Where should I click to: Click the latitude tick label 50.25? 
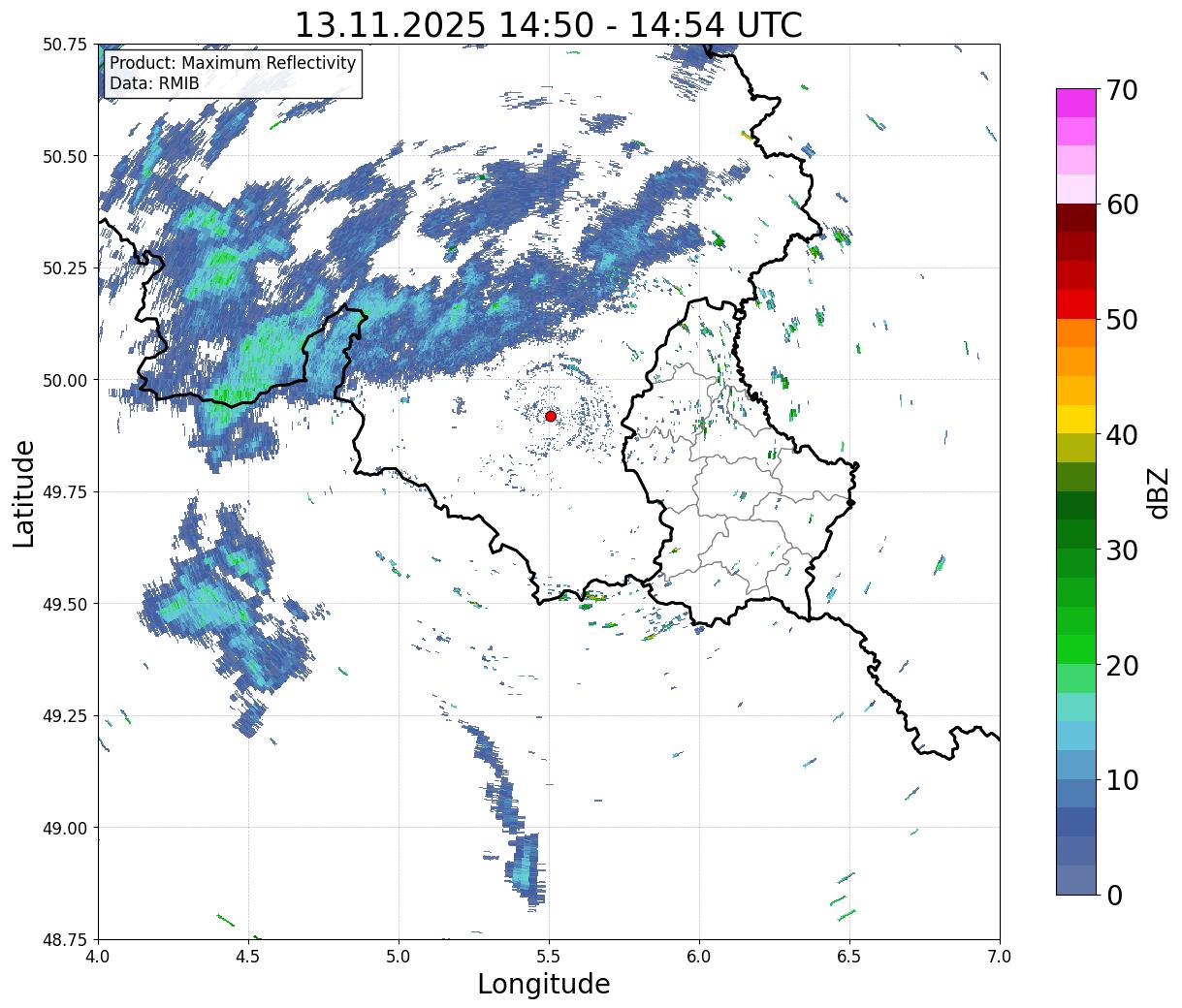[65, 268]
